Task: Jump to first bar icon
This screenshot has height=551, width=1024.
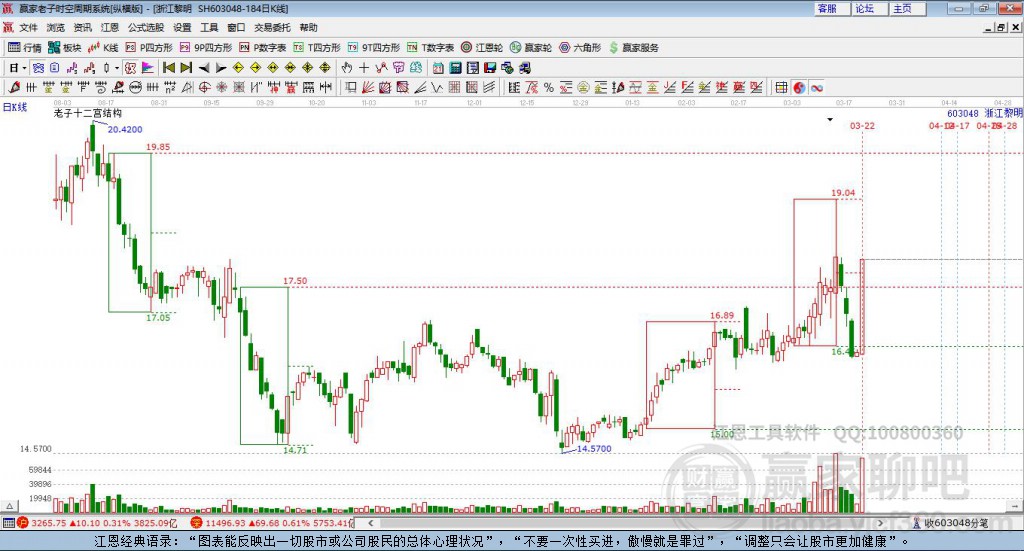Action: coord(168,68)
